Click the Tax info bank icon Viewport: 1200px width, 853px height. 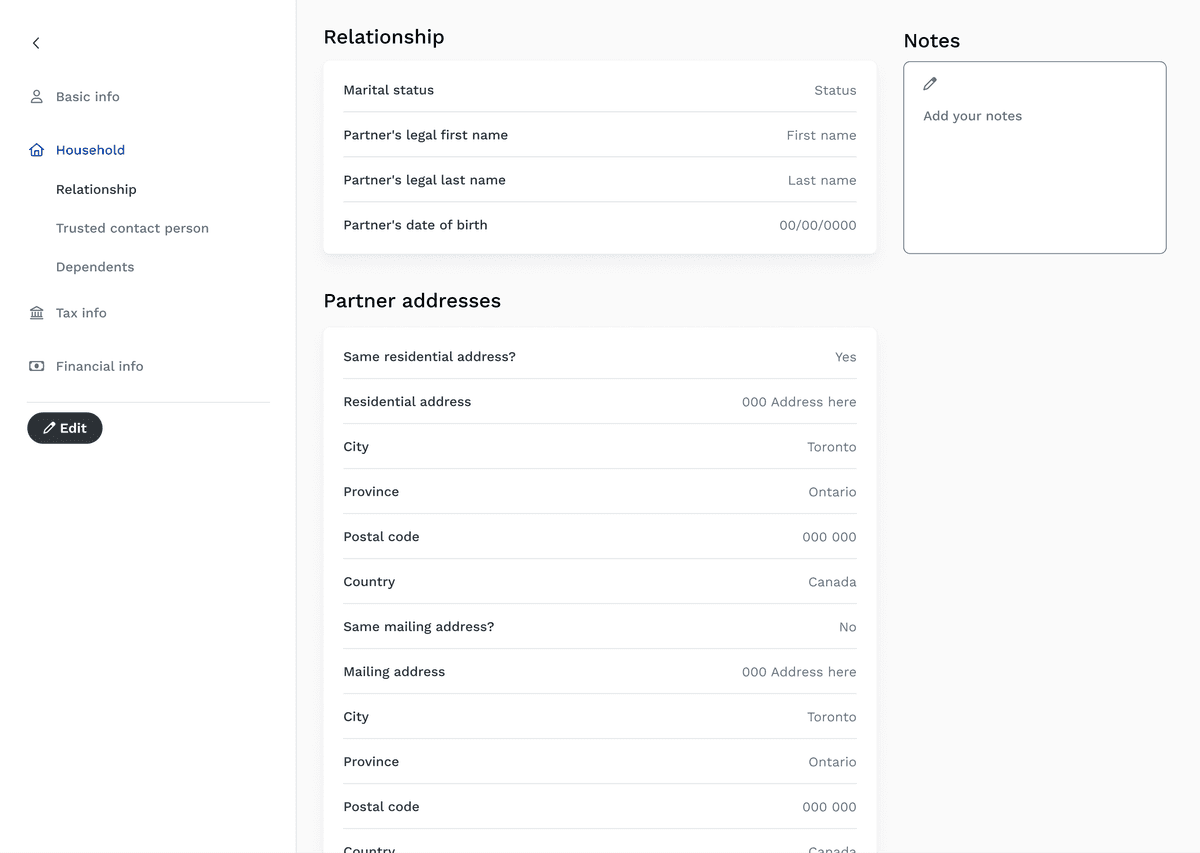[37, 313]
